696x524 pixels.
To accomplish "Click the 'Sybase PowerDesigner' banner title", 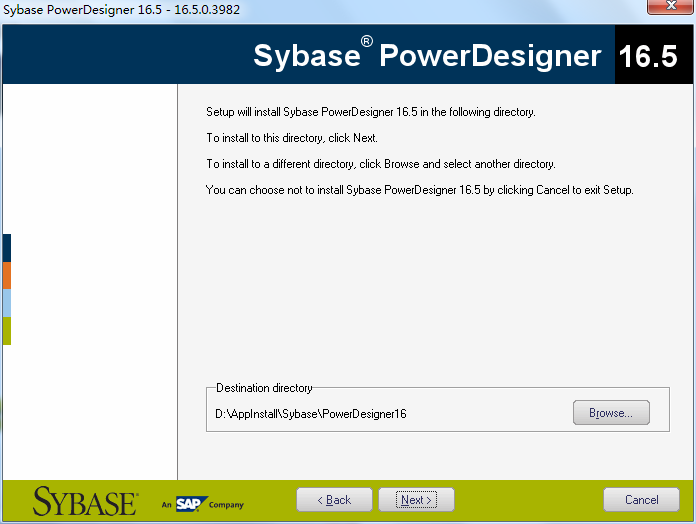I will tap(427, 55).
